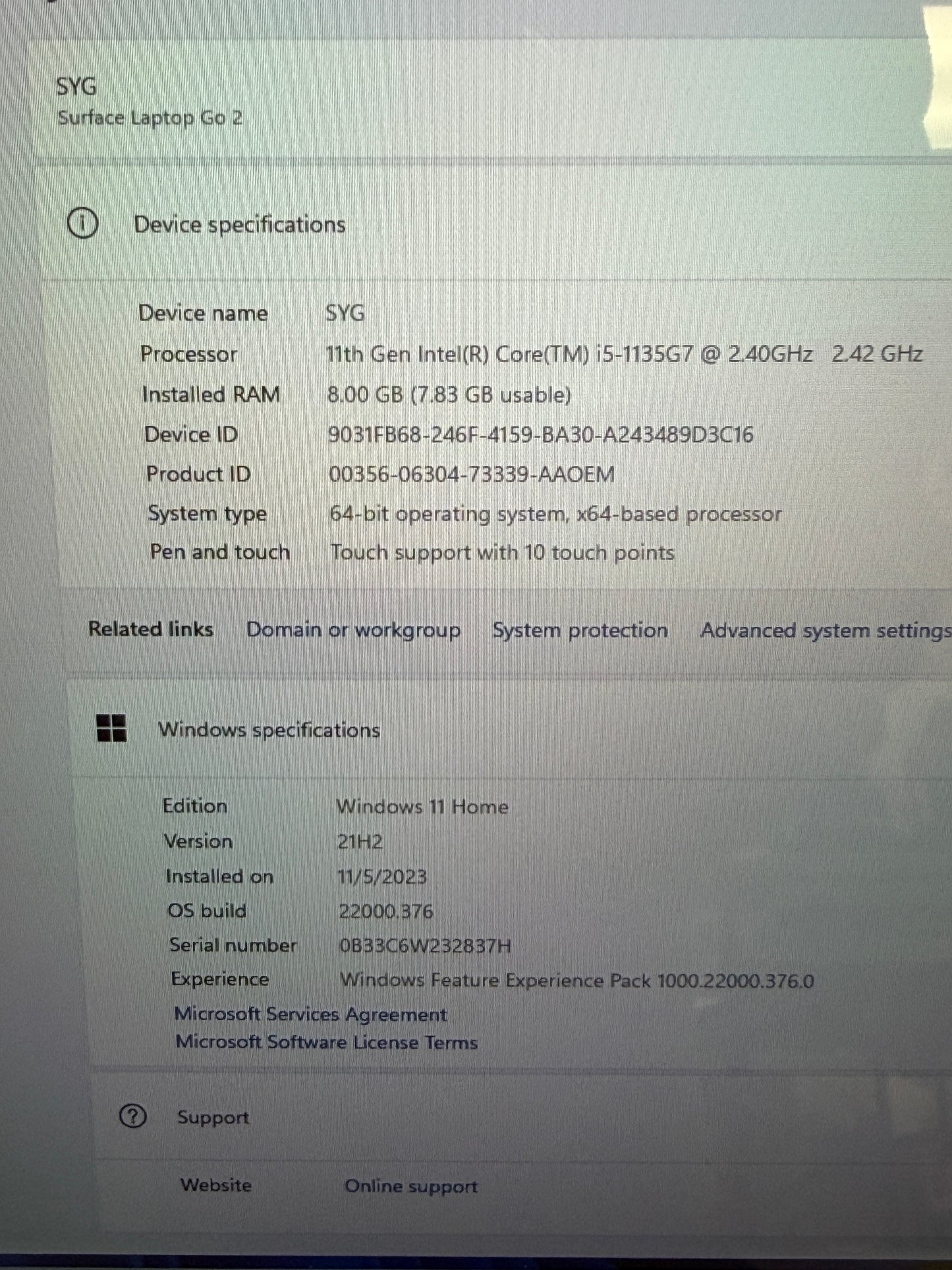Select the 64-bit operating system value
This screenshot has height=1270, width=952.
555,514
